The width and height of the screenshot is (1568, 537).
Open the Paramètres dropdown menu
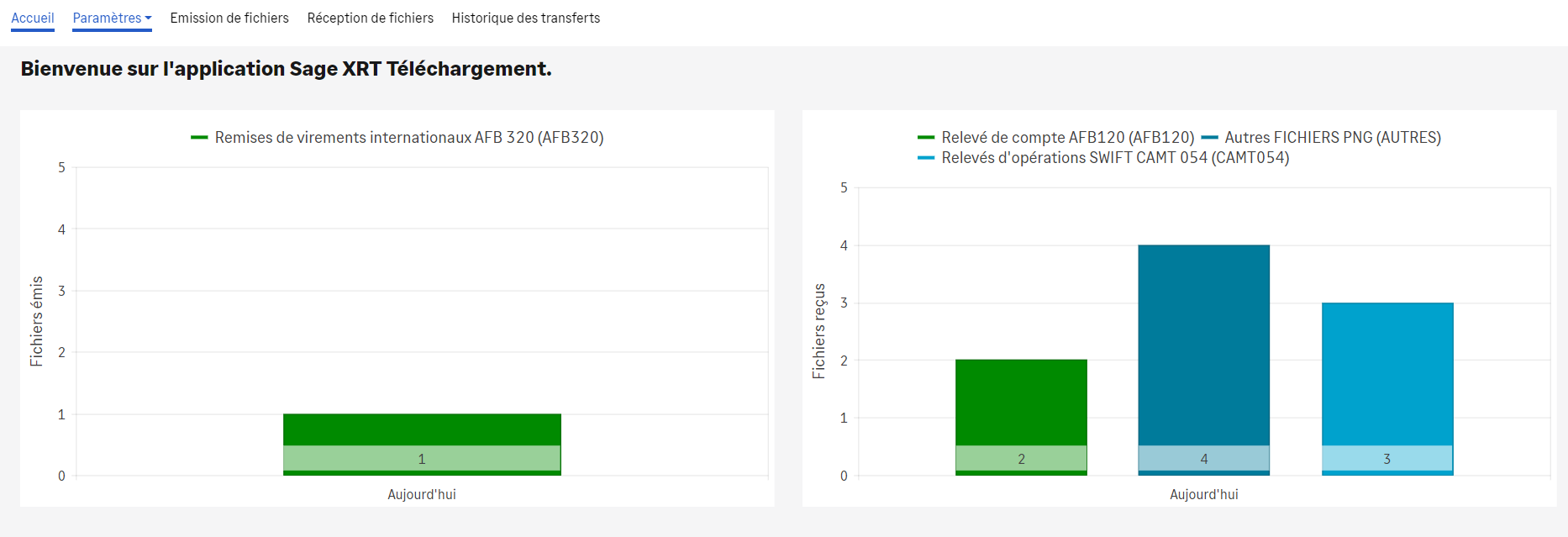coord(112,18)
